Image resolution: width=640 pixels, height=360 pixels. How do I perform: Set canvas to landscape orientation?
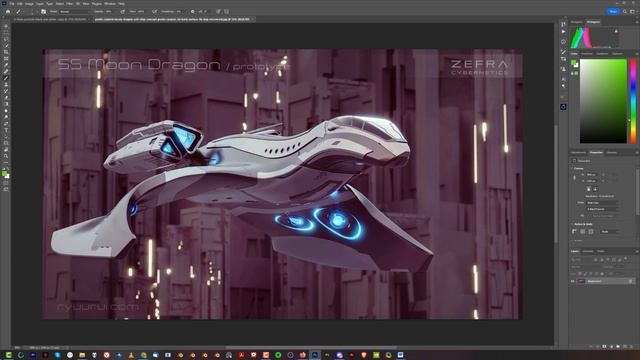pyautogui.click(x=596, y=189)
